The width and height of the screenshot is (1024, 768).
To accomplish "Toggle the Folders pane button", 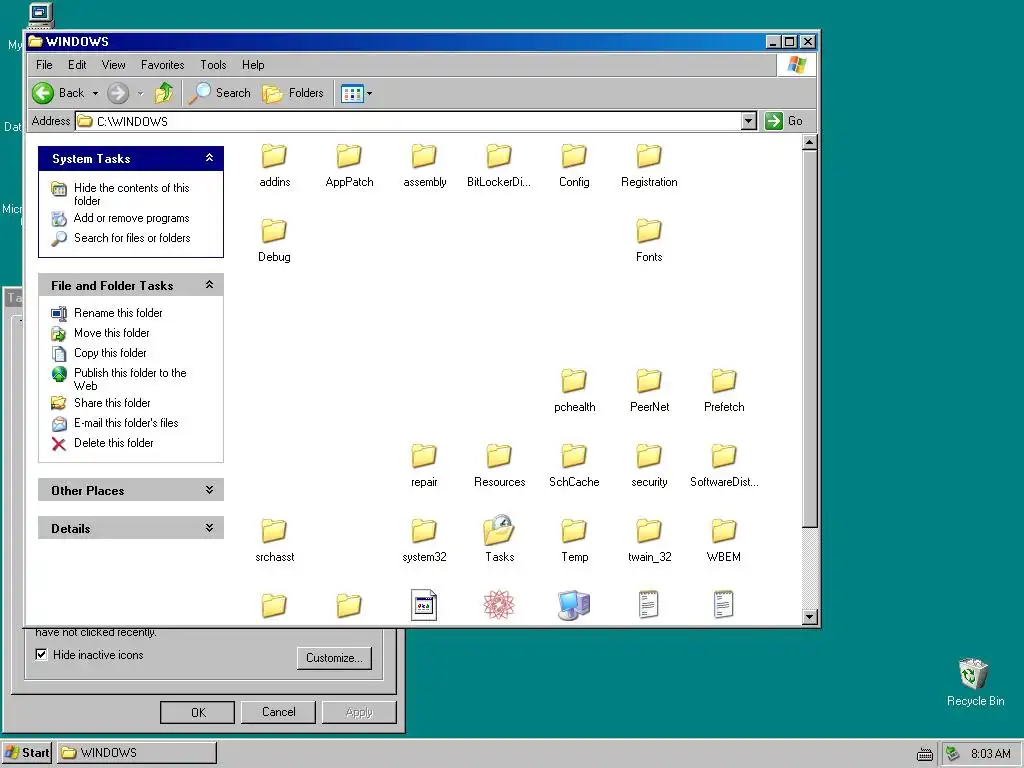I will coord(293,93).
